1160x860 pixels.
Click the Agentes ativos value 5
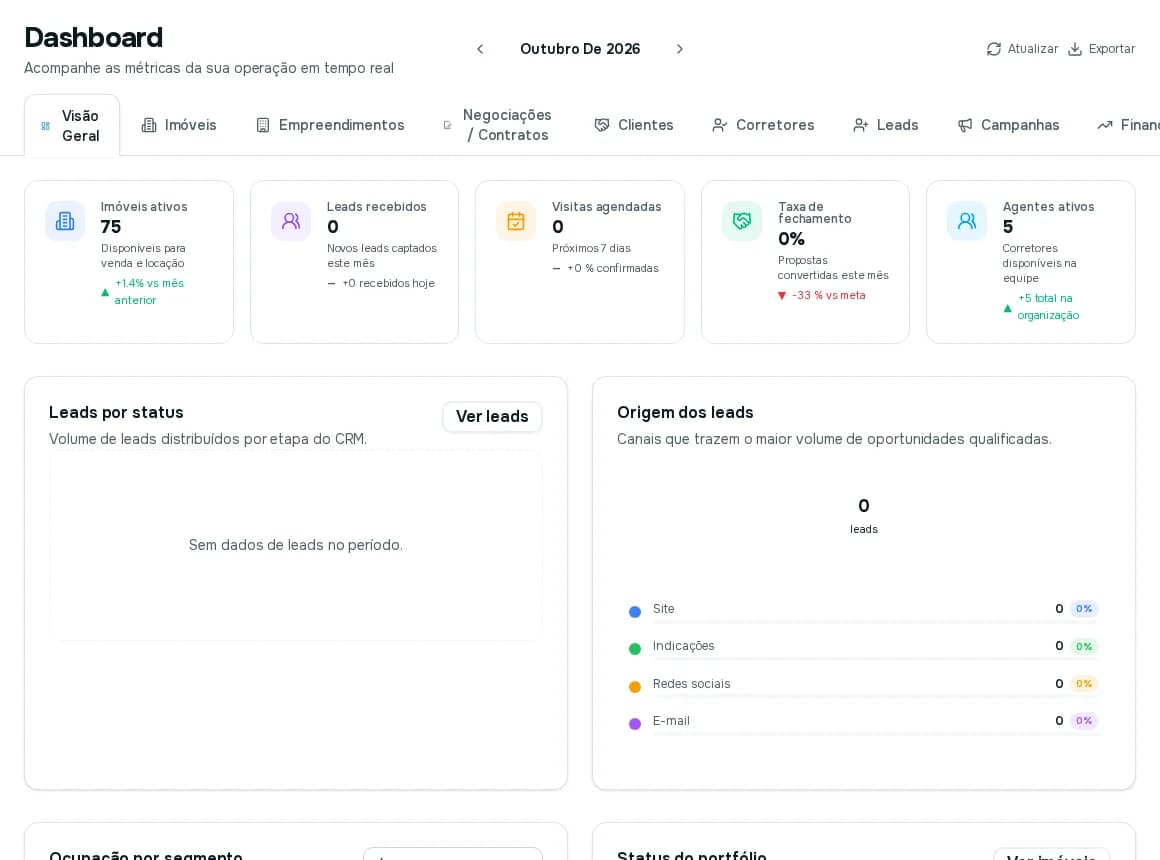point(1008,226)
